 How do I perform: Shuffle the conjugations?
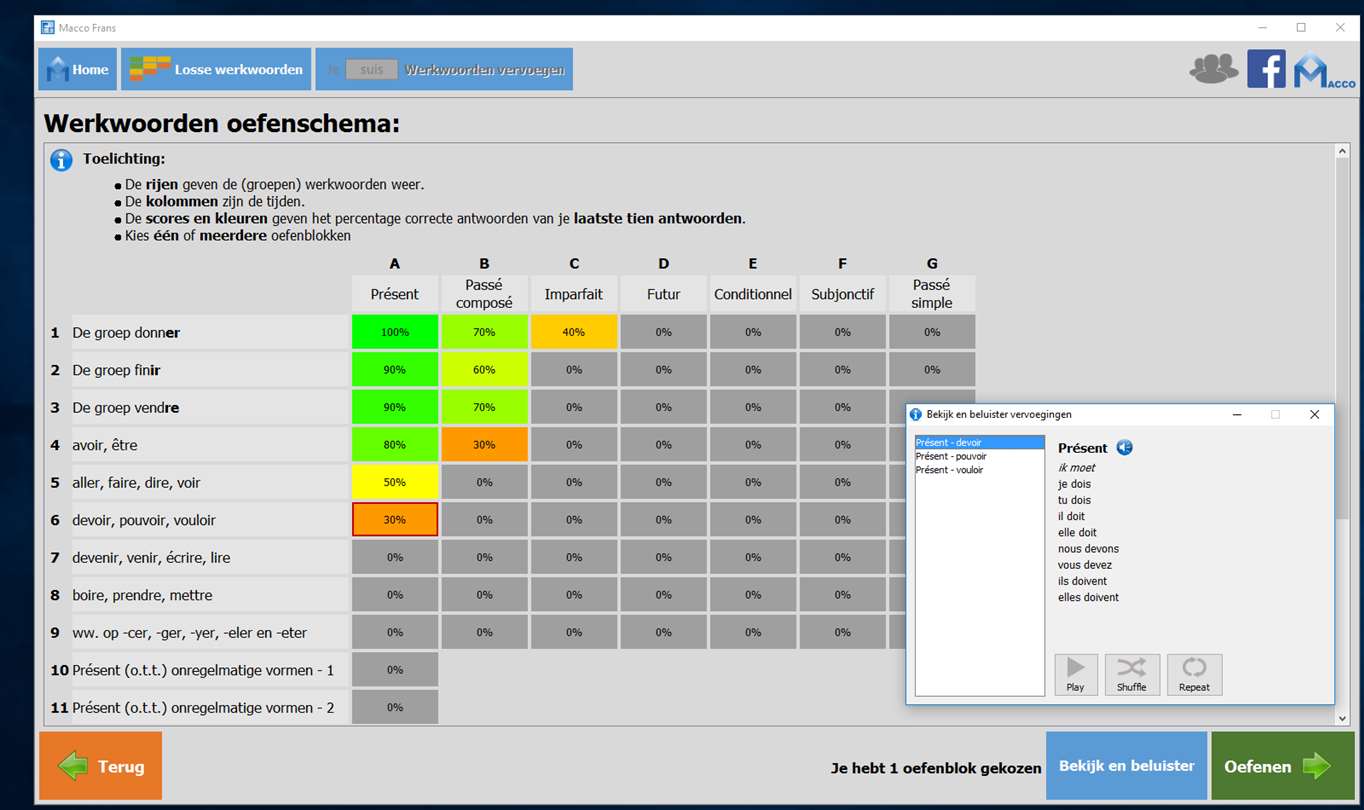1132,675
